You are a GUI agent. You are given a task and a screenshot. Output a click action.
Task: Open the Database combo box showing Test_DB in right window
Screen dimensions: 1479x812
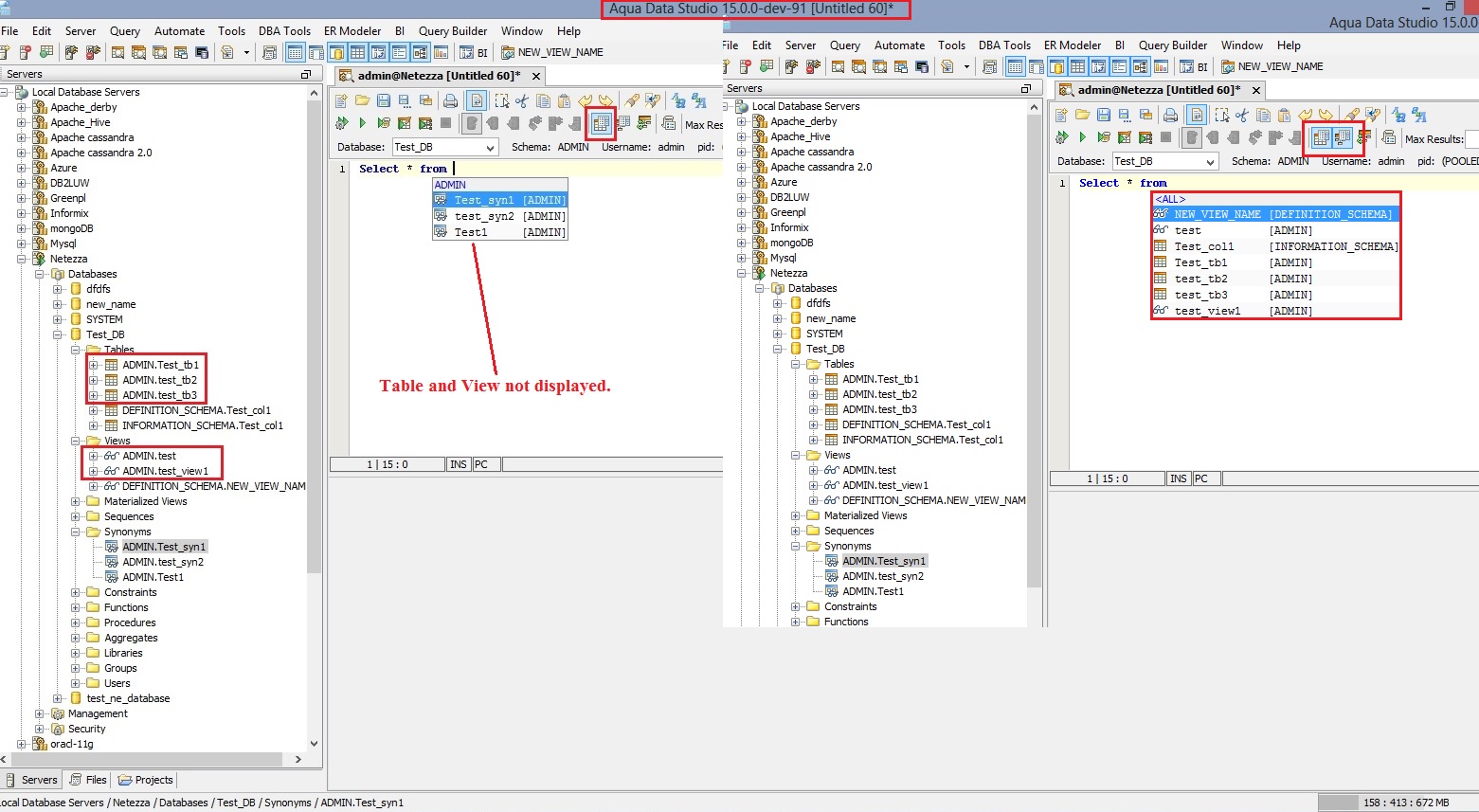click(x=1165, y=161)
